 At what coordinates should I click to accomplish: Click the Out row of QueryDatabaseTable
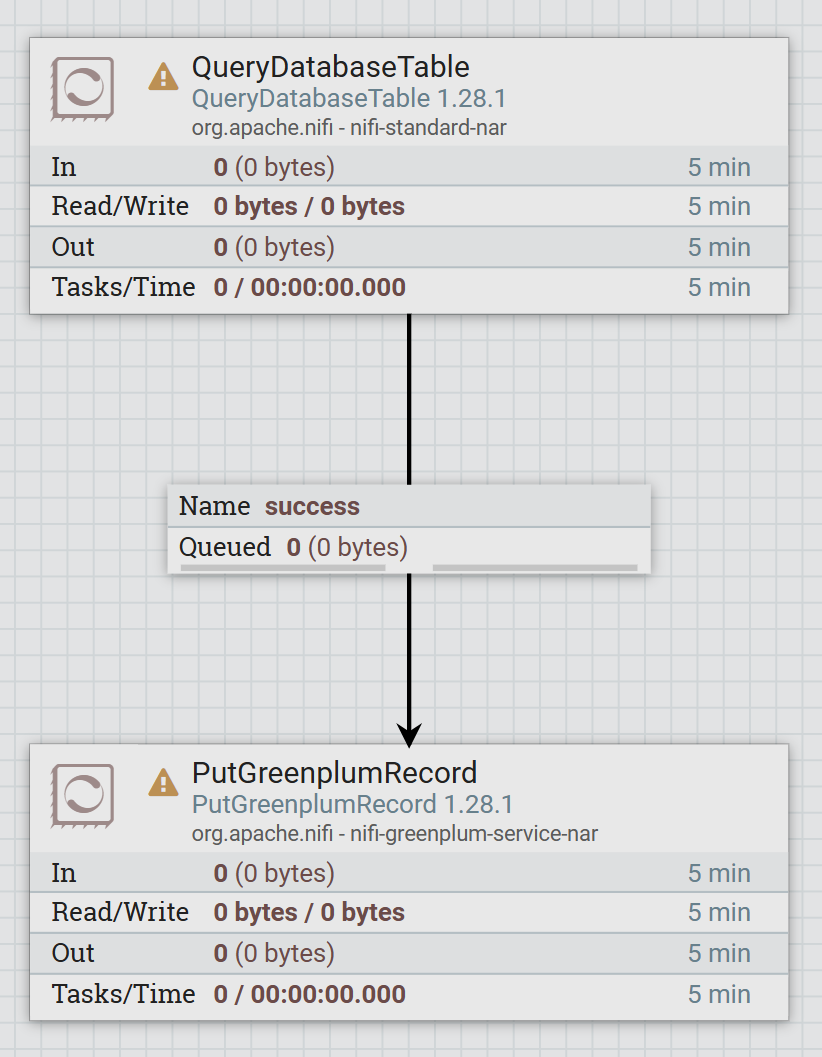tap(409, 247)
